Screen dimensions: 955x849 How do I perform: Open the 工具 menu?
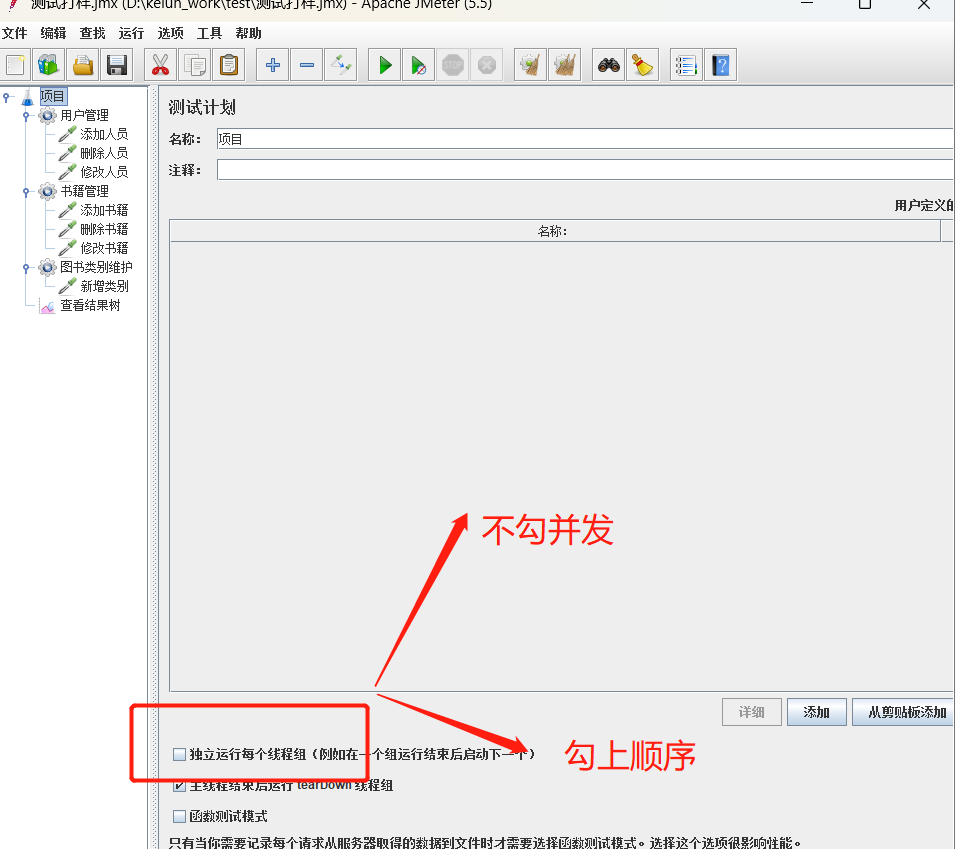click(209, 33)
